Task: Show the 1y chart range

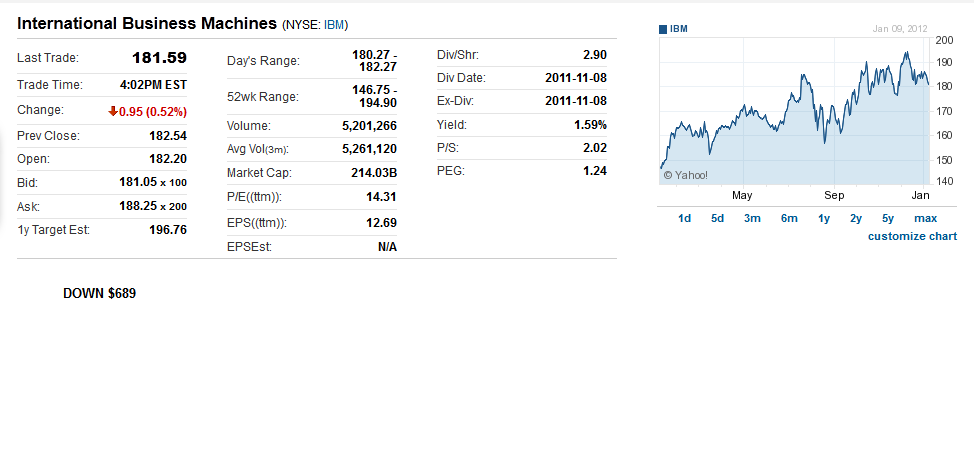Action: coord(824,218)
